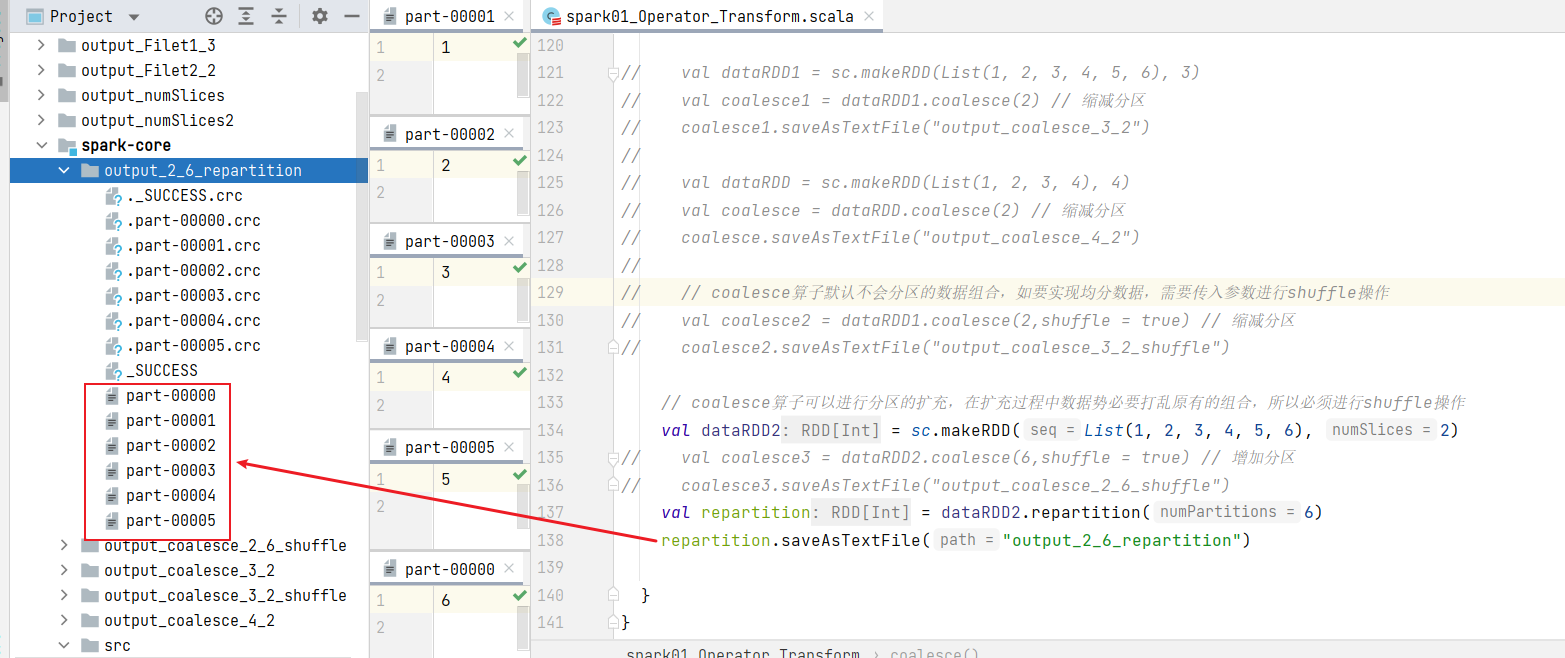The width and height of the screenshot is (1565, 658).
Task: Collapse the output_2_6_repartition folder
Action: (x=64, y=170)
